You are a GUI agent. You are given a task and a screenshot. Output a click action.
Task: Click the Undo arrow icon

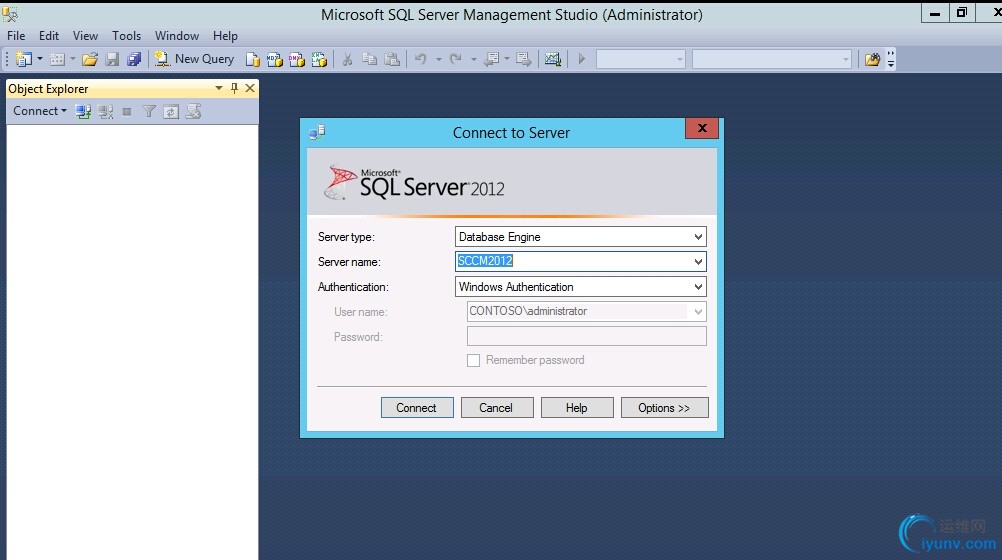420,59
